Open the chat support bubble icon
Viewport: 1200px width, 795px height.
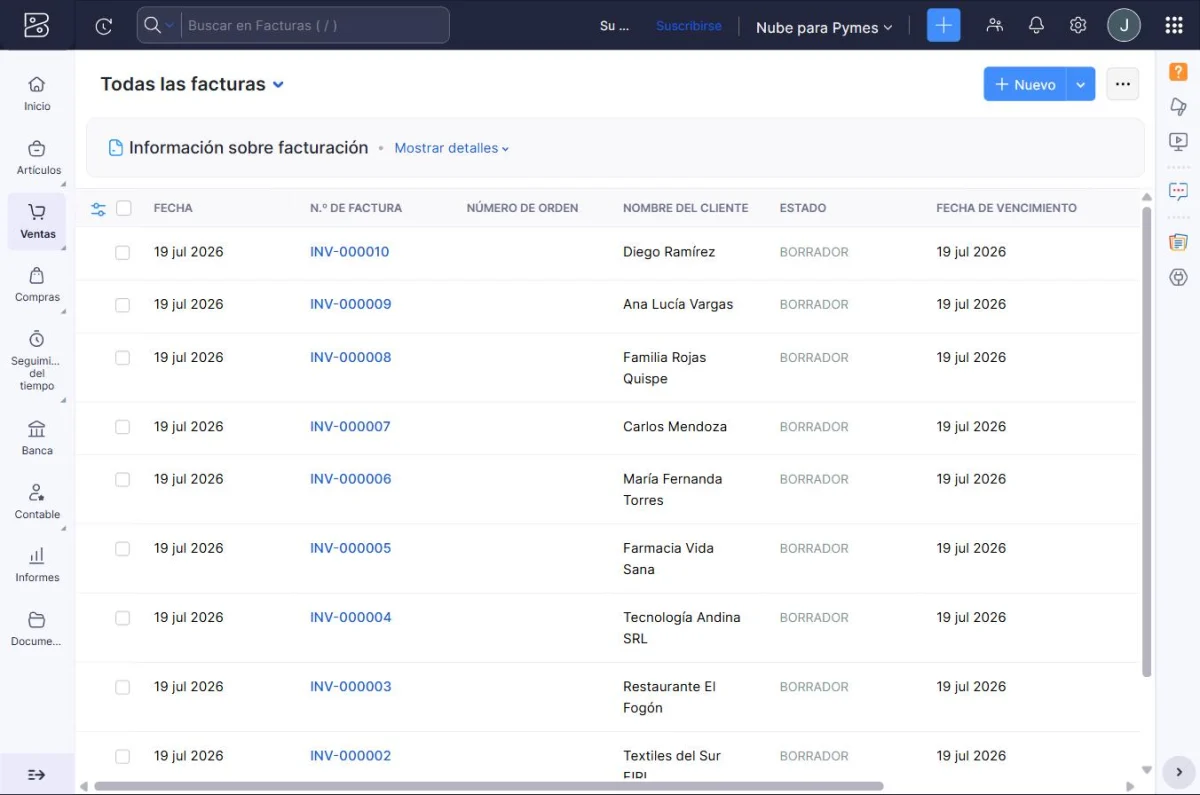pyautogui.click(x=1178, y=191)
